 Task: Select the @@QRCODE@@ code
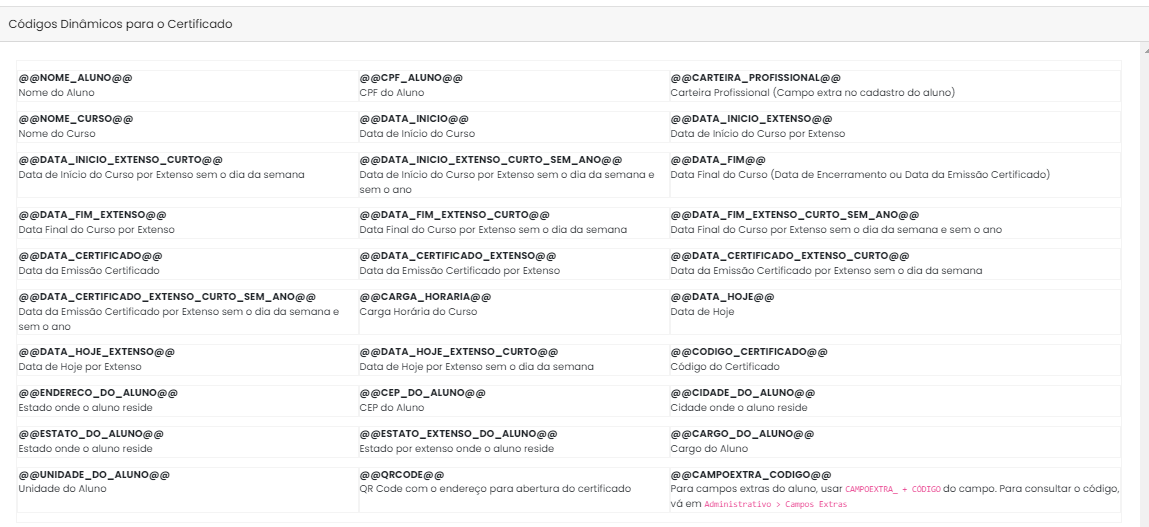click(x=401, y=474)
